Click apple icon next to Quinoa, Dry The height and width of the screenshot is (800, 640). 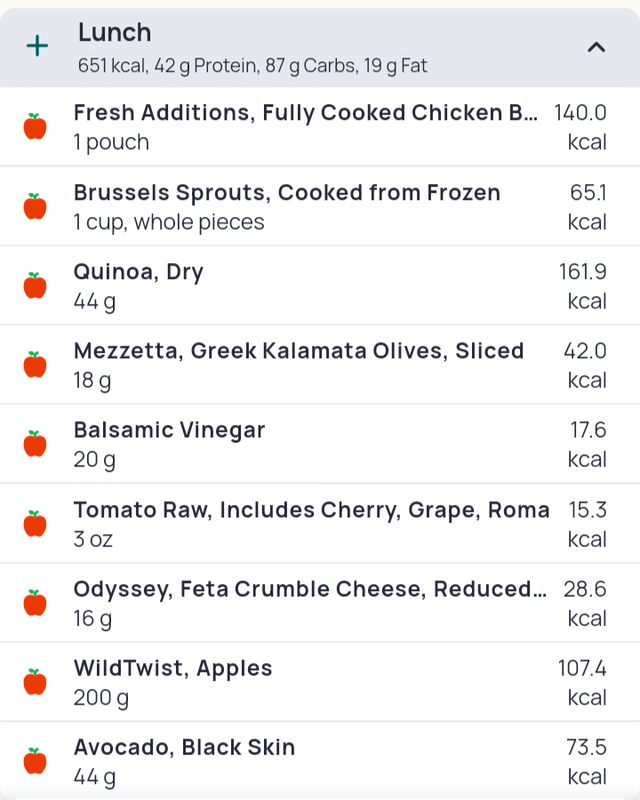pyautogui.click(x=35, y=286)
